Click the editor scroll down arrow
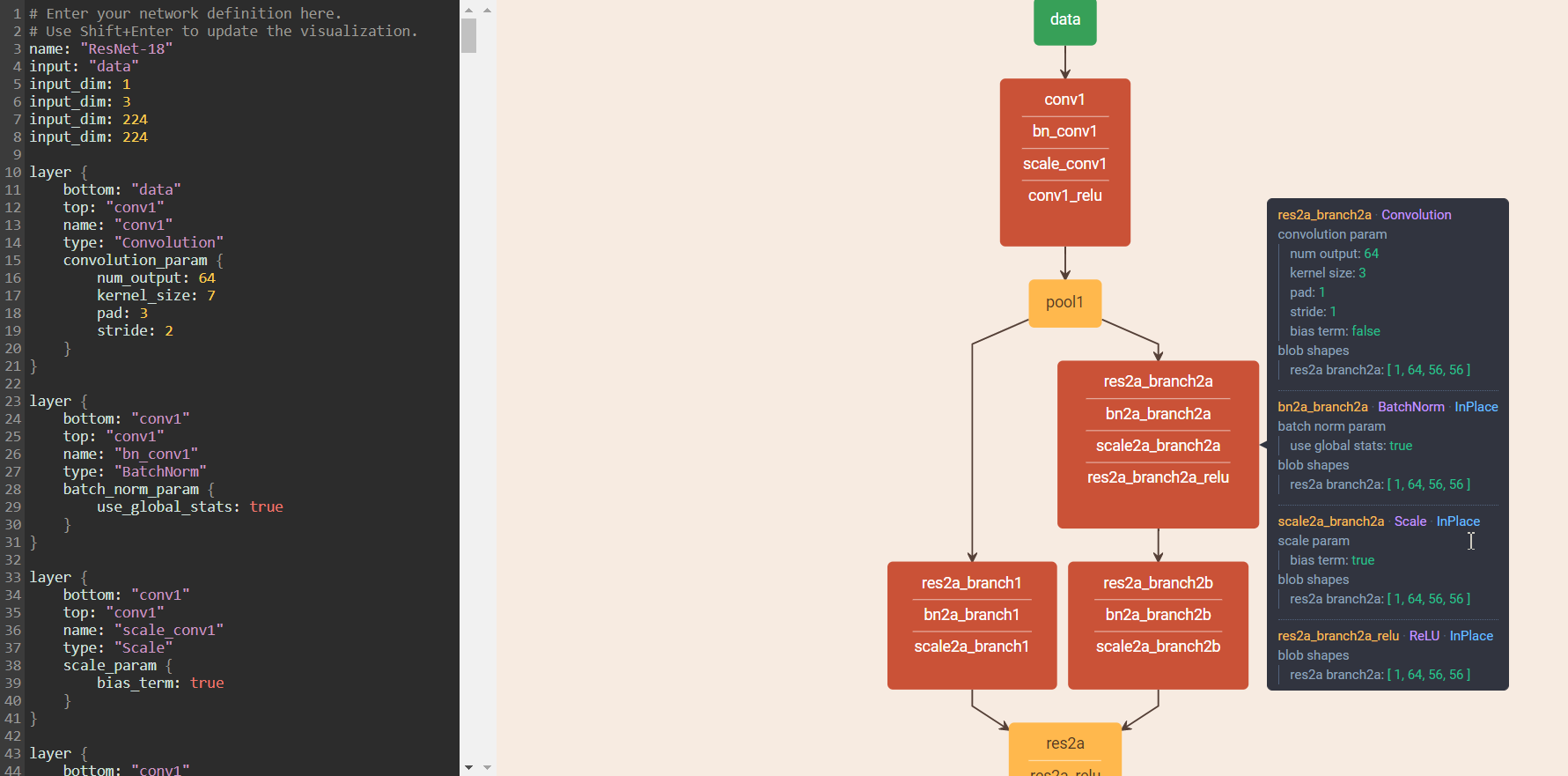Image resolution: width=1568 pixels, height=776 pixels. click(468, 767)
